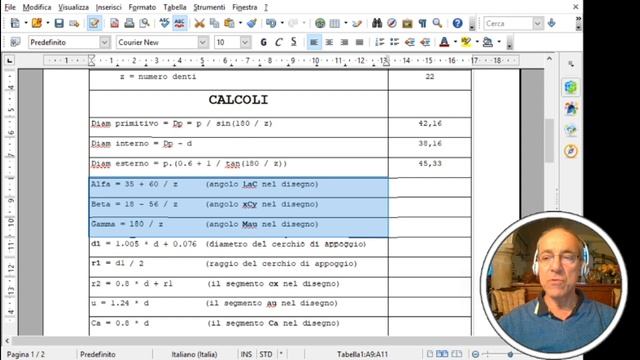
Task: Toggle bulleted list
Action: pyautogui.click(x=394, y=42)
